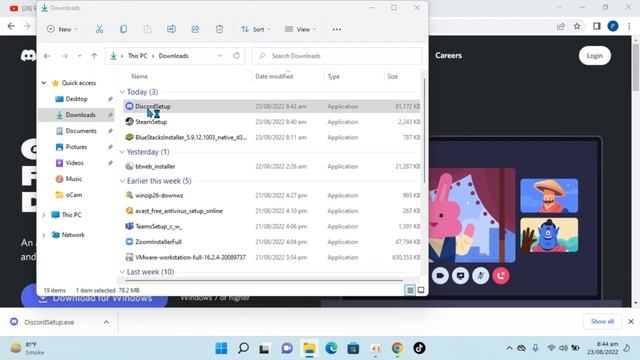
Task: Select Documents in Quick access
Action: coord(81,131)
